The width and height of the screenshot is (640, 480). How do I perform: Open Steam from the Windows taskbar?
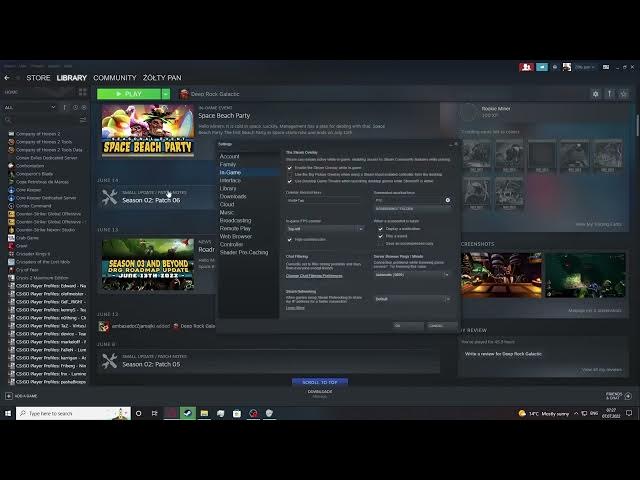click(188, 413)
